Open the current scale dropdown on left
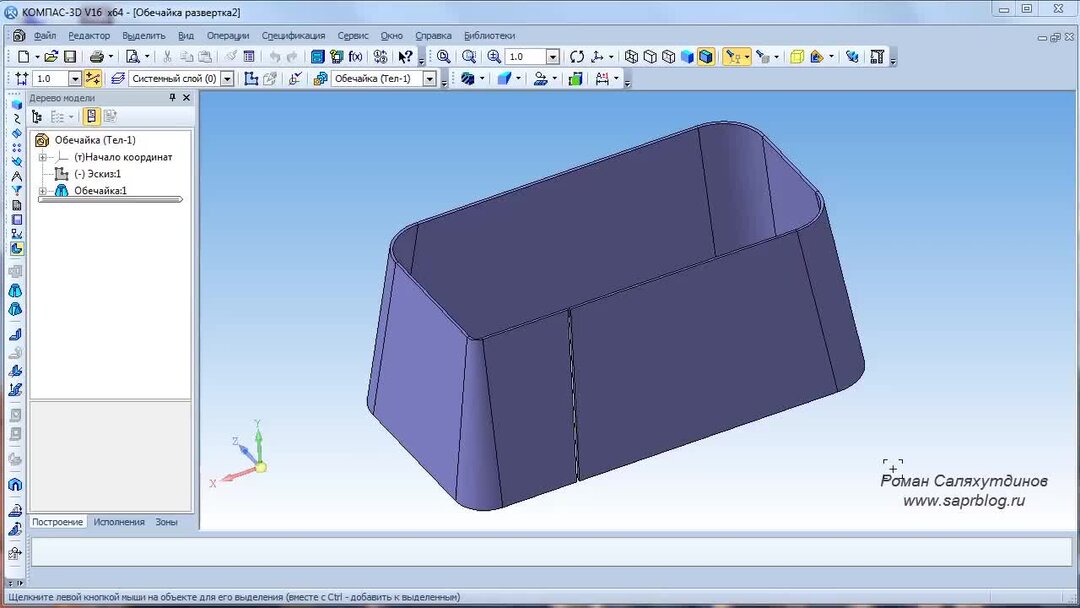Viewport: 1080px width, 608px height. [x=74, y=78]
